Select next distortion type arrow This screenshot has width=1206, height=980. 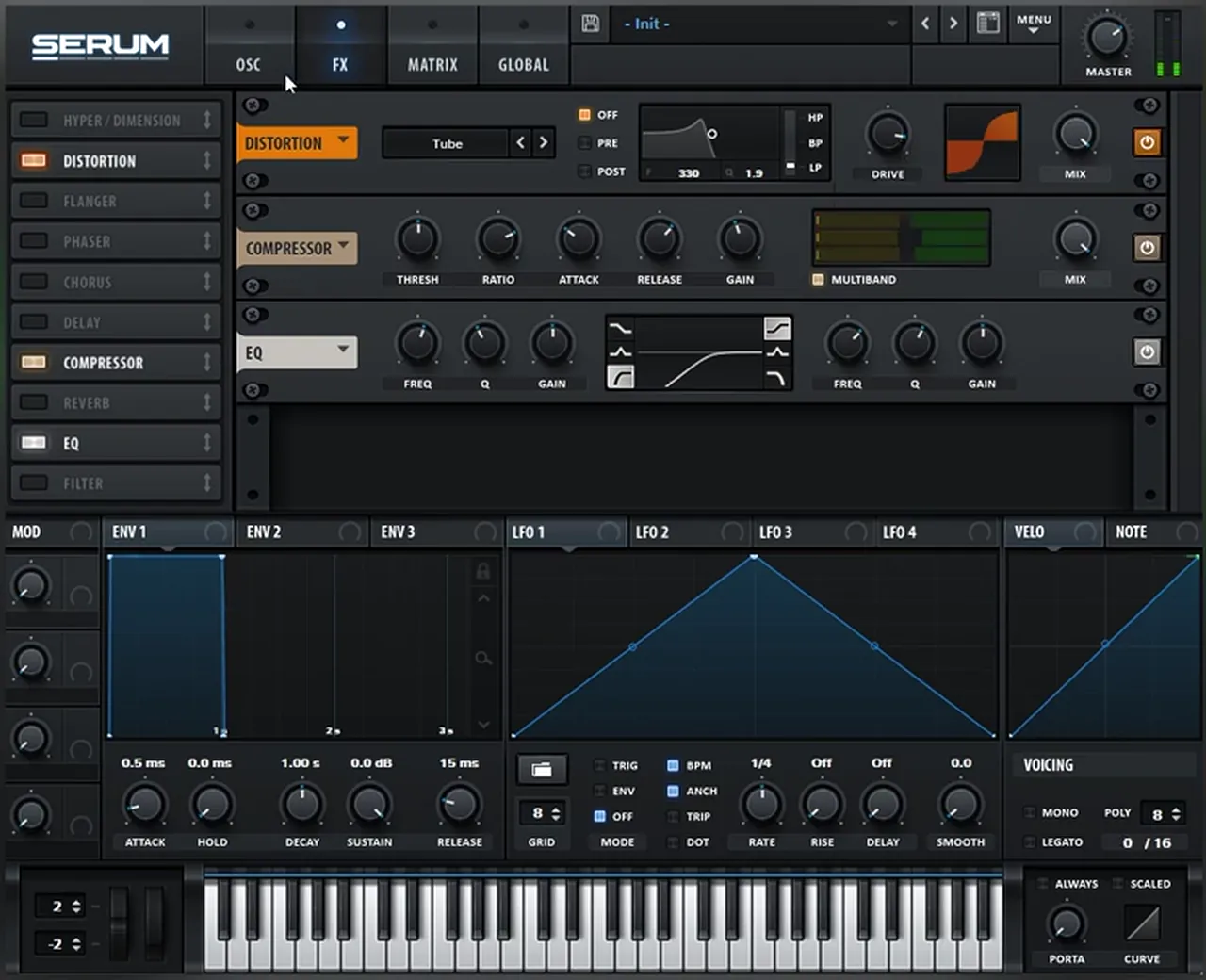[544, 142]
